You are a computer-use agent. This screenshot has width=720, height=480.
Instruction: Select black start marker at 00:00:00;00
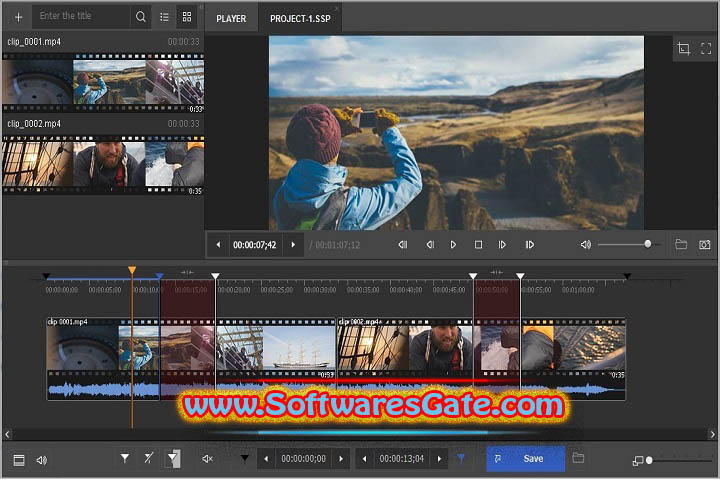46,276
